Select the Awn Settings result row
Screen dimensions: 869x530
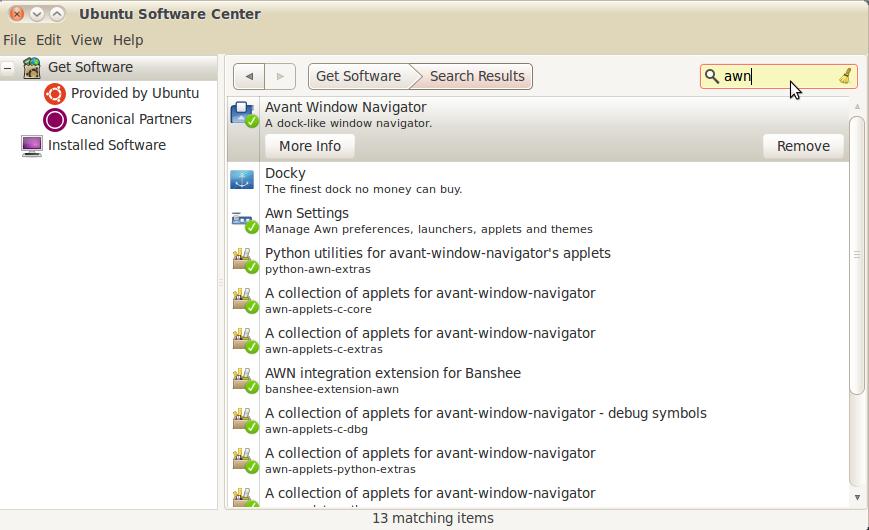pyautogui.click(x=538, y=221)
